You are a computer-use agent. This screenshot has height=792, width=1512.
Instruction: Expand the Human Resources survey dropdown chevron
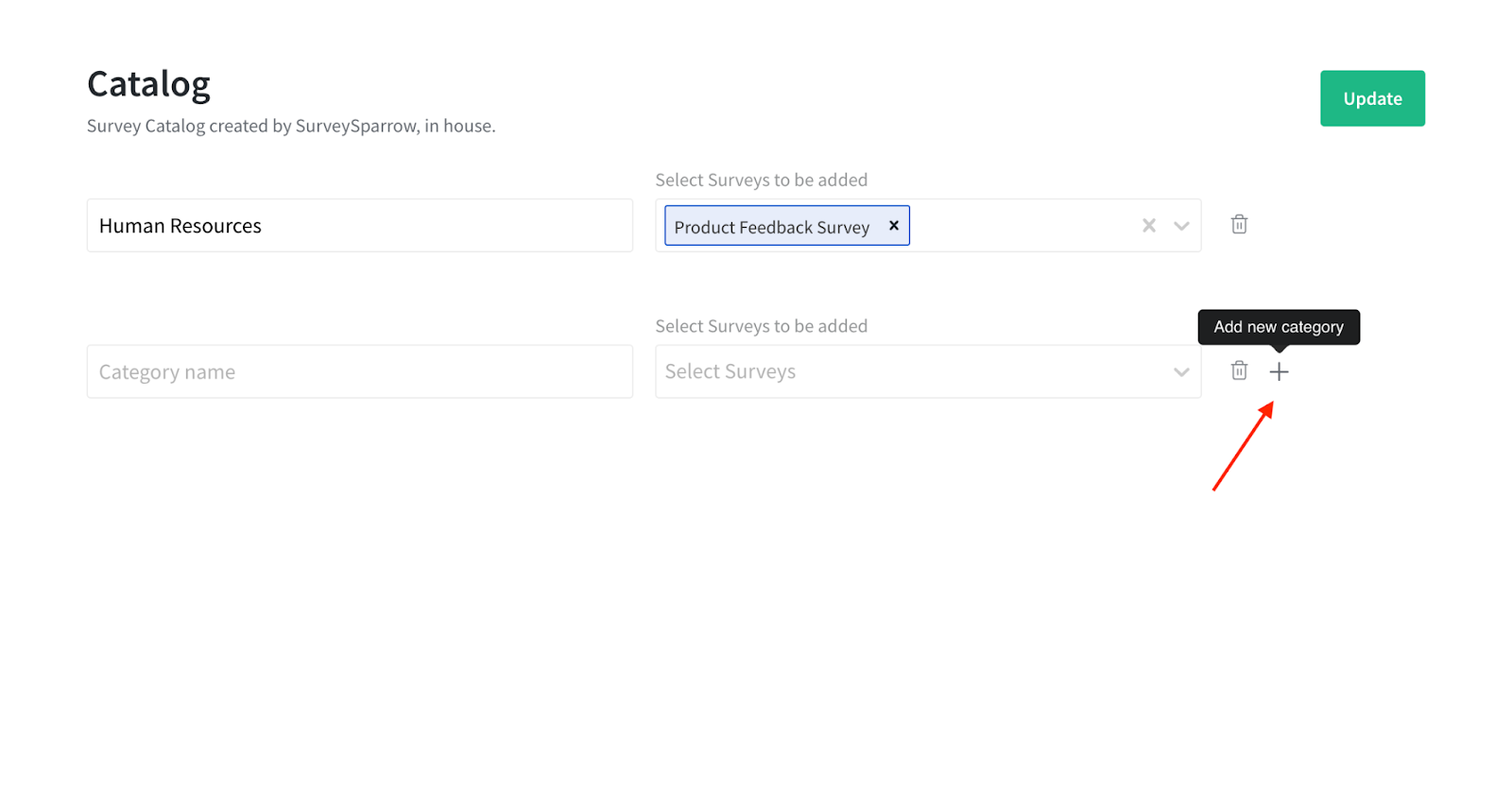pyautogui.click(x=1180, y=226)
